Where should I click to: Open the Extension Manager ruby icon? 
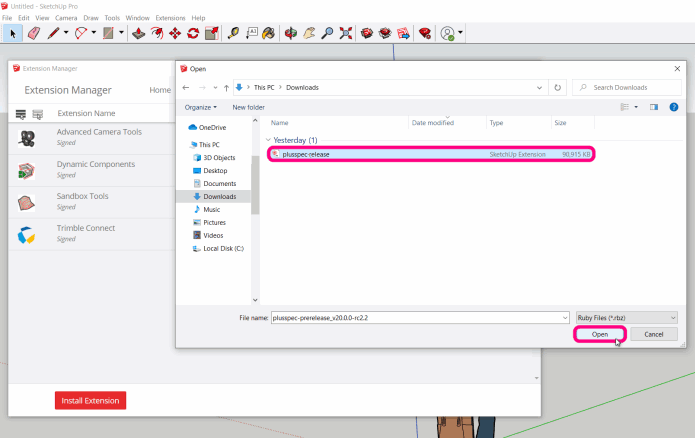tap(425, 33)
